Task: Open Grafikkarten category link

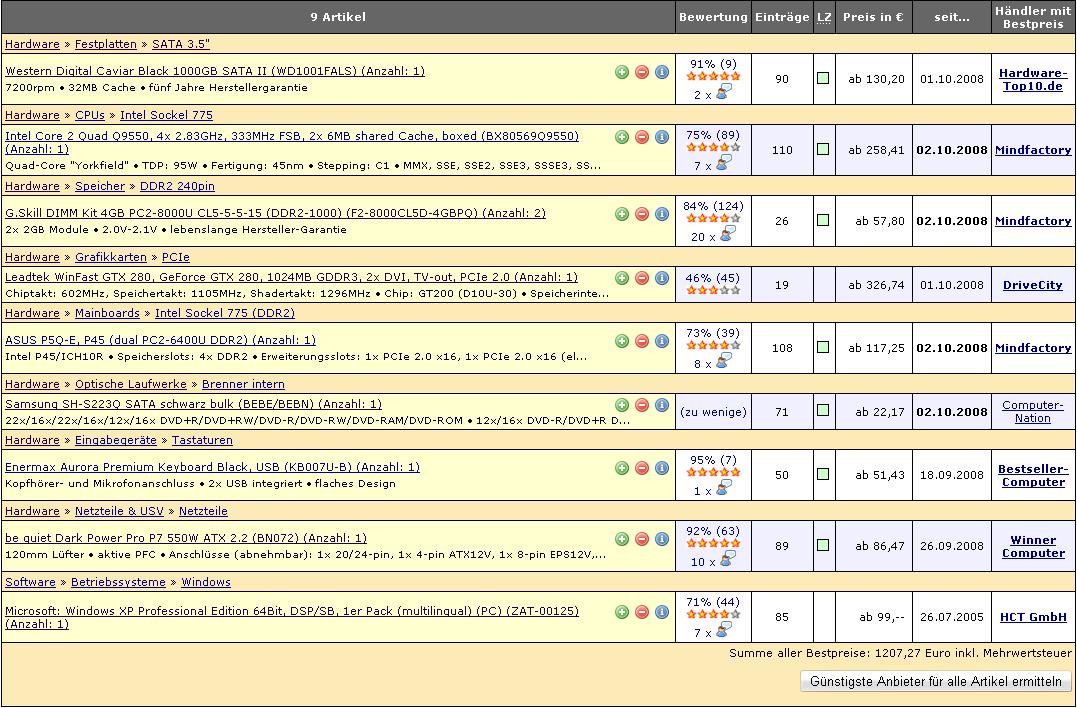Action: pyautogui.click(x=111, y=257)
